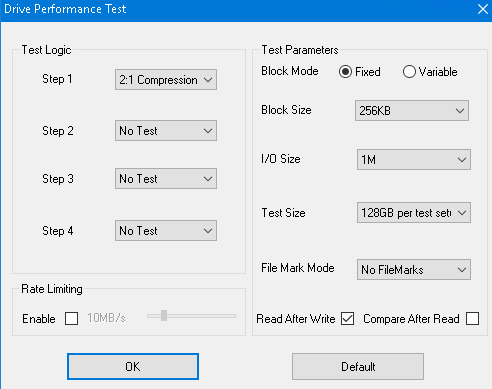Click the OK button
The image size is (492, 389).
click(x=133, y=366)
